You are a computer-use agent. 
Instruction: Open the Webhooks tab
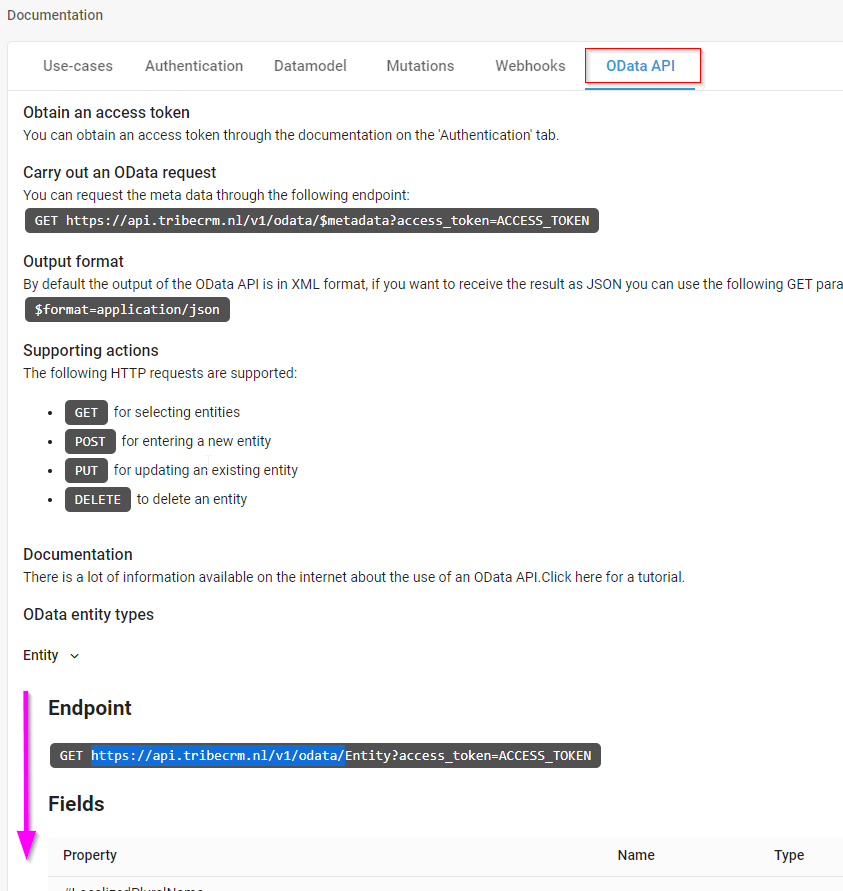(530, 66)
